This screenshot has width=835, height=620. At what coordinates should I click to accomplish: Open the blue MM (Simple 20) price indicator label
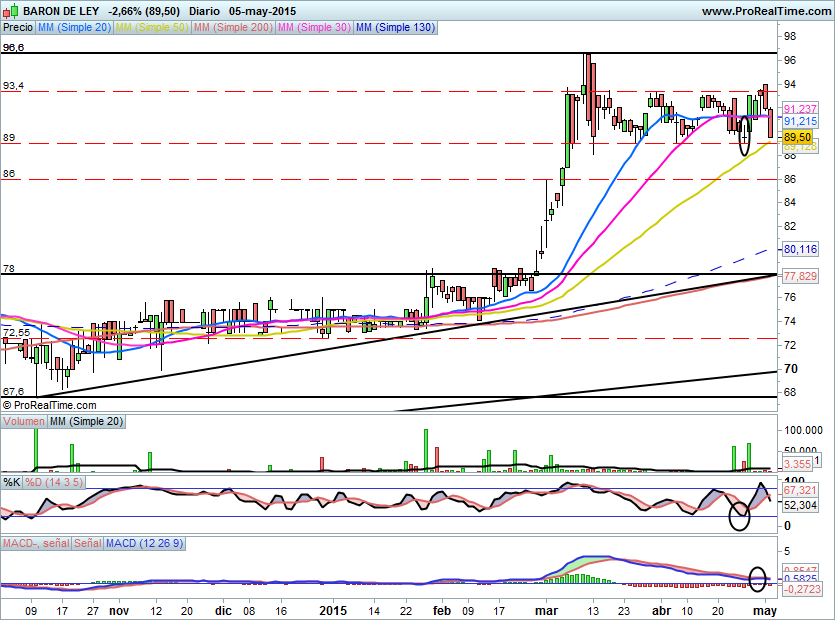point(74,27)
